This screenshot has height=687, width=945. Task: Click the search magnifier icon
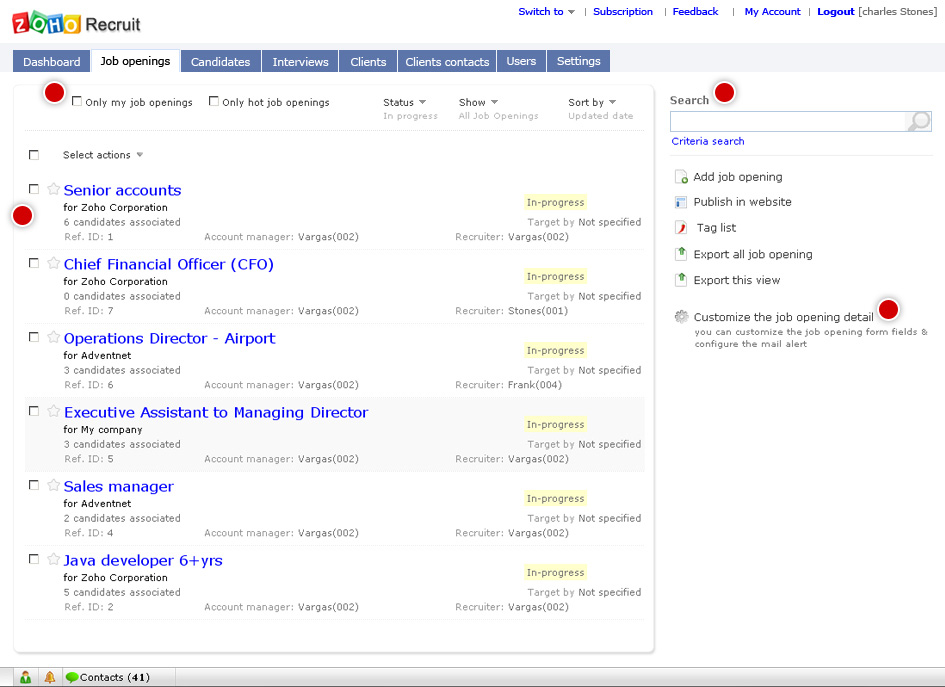[x=919, y=121]
